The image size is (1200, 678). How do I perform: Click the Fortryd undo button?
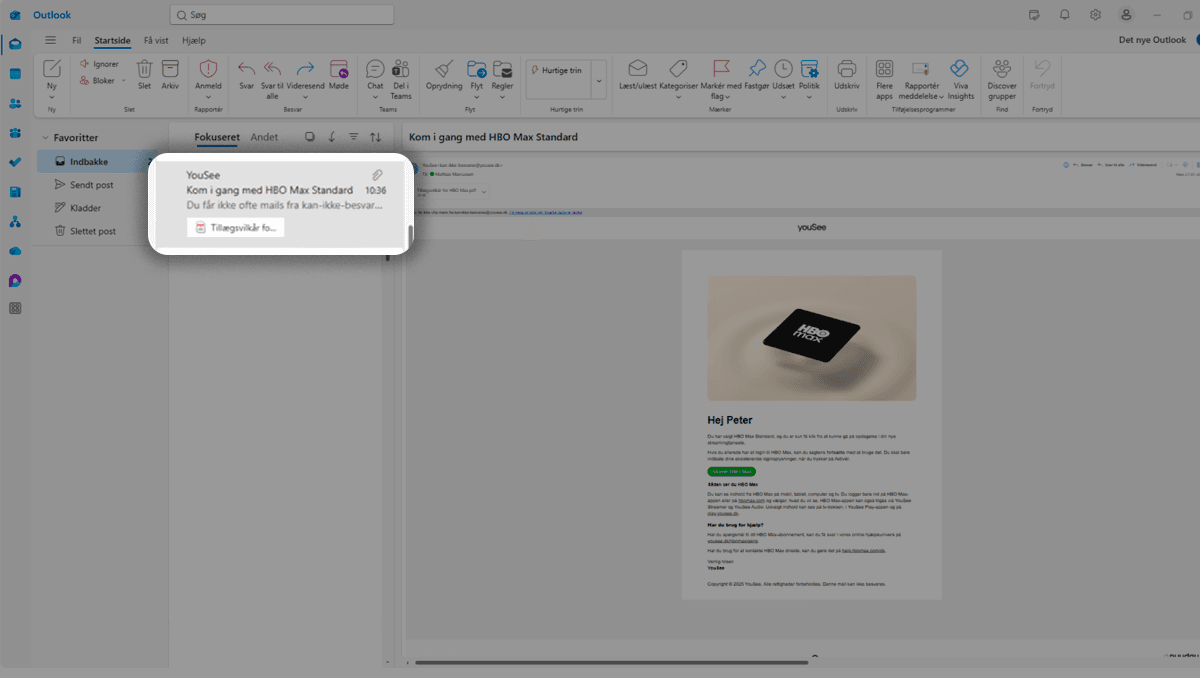tap(1042, 74)
